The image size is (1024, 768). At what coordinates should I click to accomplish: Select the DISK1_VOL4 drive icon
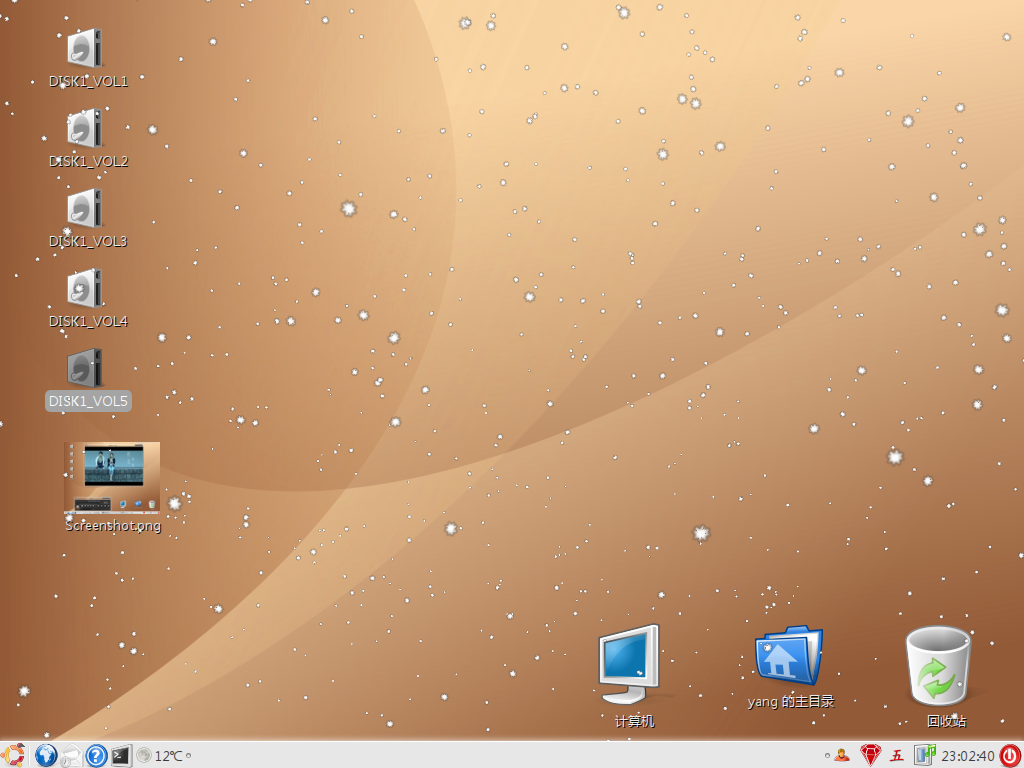coord(85,288)
